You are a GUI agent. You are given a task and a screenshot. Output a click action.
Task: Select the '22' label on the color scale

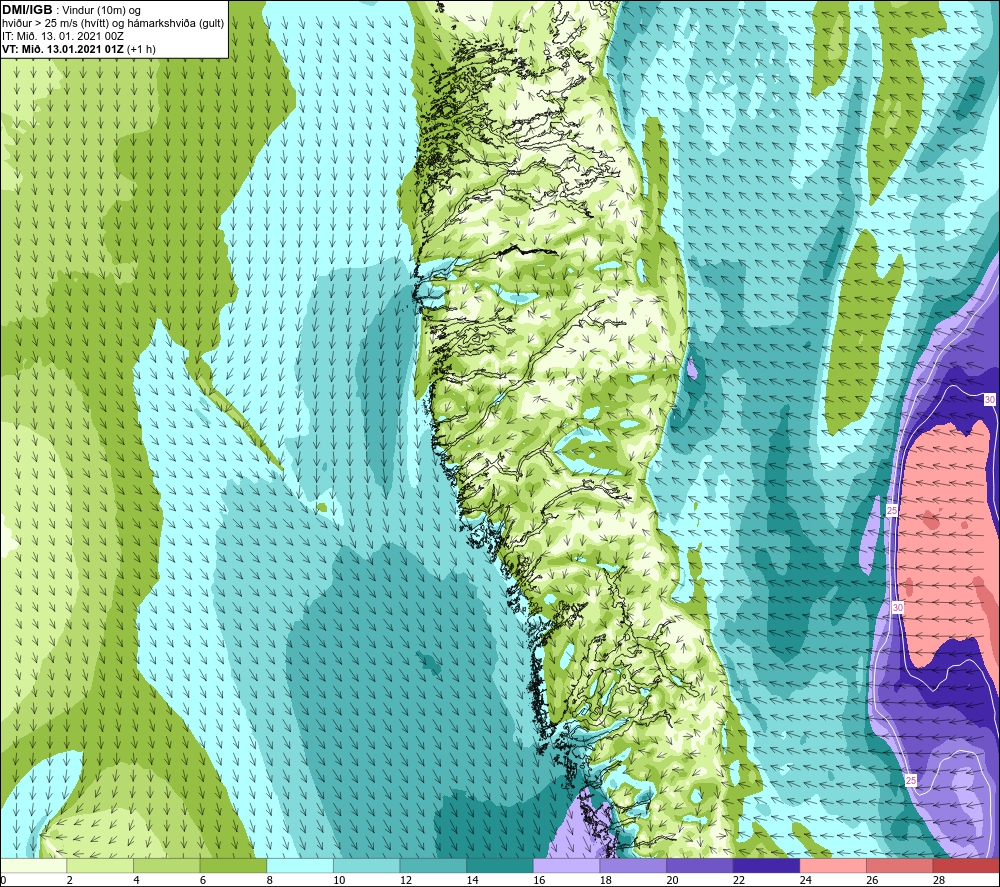point(739,880)
